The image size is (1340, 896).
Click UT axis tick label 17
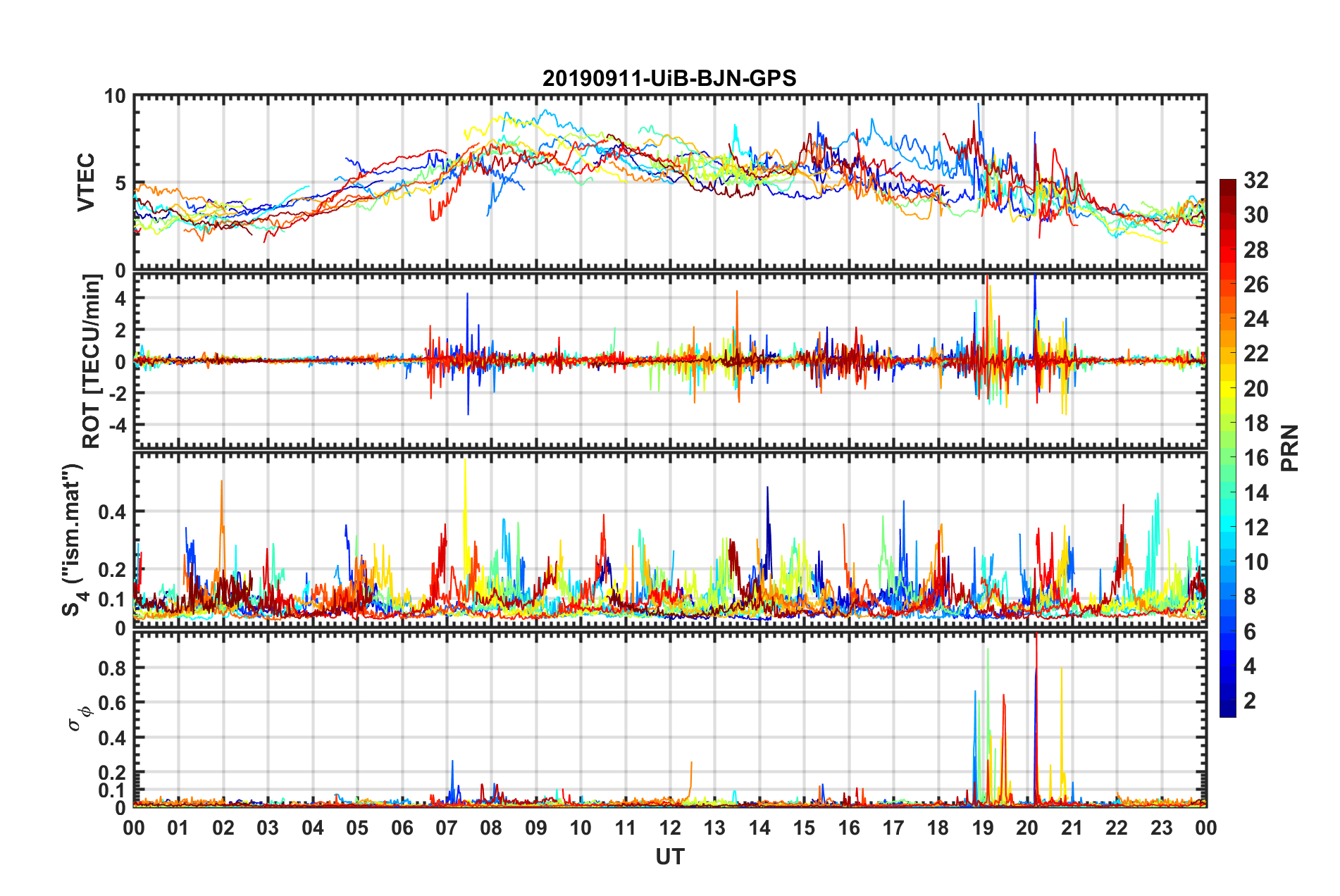tap(893, 828)
